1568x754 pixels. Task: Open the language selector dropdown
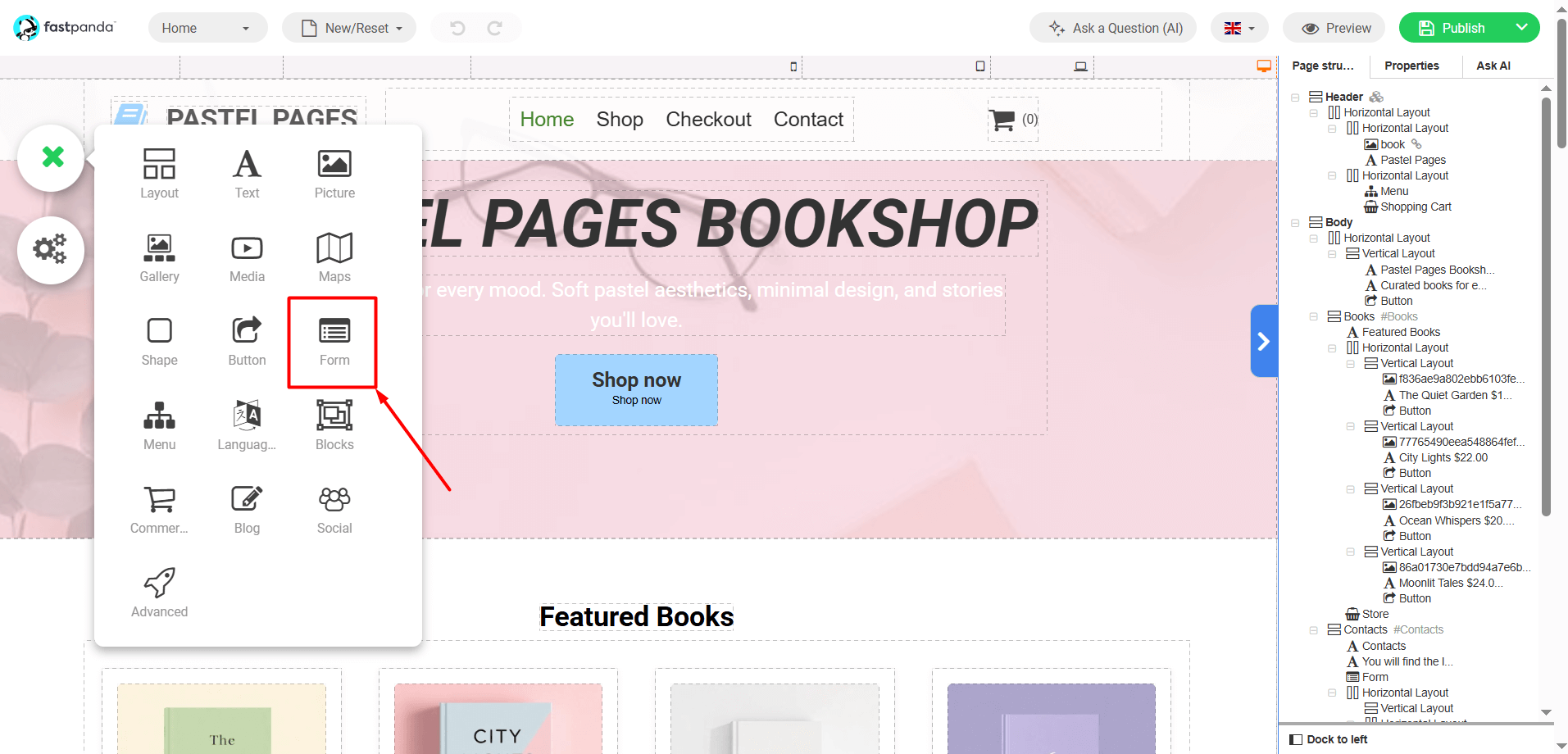point(1238,27)
